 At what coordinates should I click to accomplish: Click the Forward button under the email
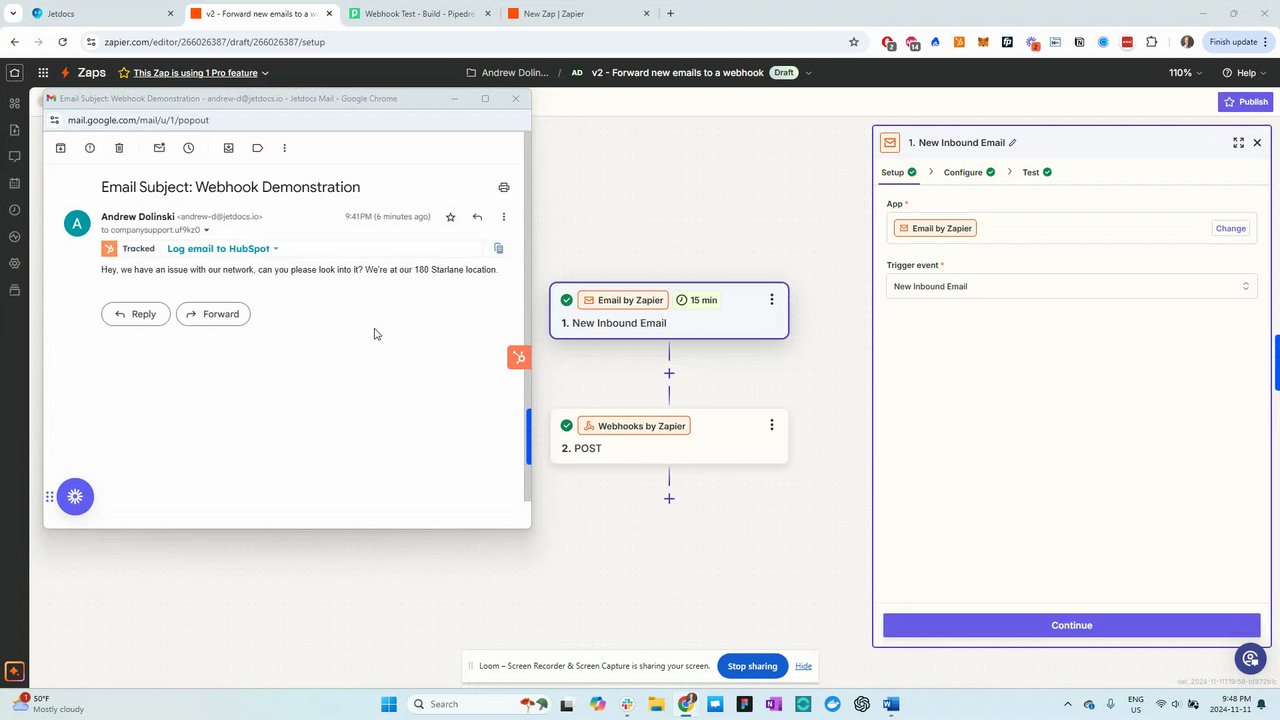(213, 314)
